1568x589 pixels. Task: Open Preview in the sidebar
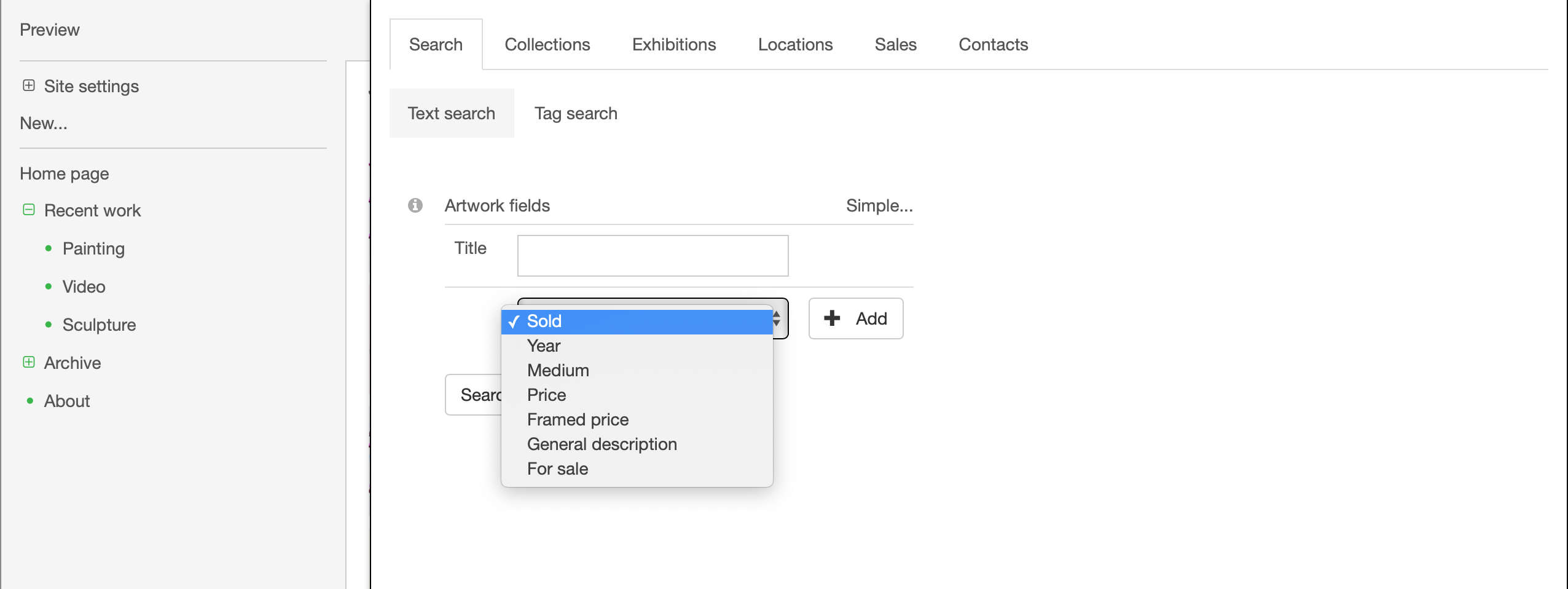(50, 30)
